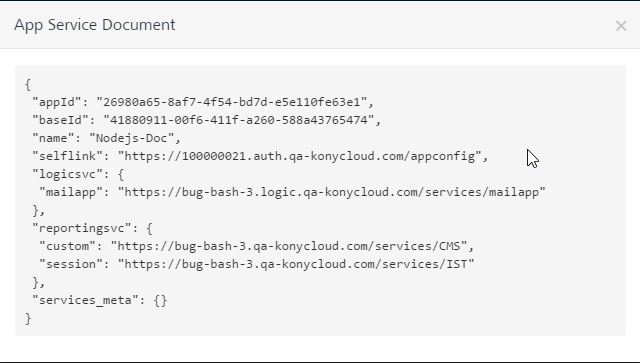Click the App Service Document title
The image size is (640, 363).
(95, 25)
